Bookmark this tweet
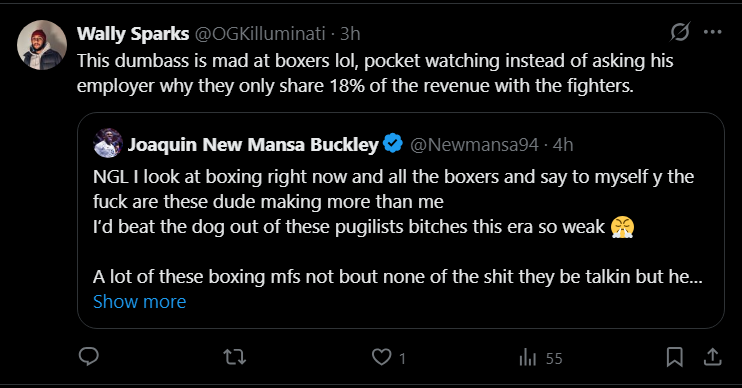The height and width of the screenshot is (388, 742). 674,357
